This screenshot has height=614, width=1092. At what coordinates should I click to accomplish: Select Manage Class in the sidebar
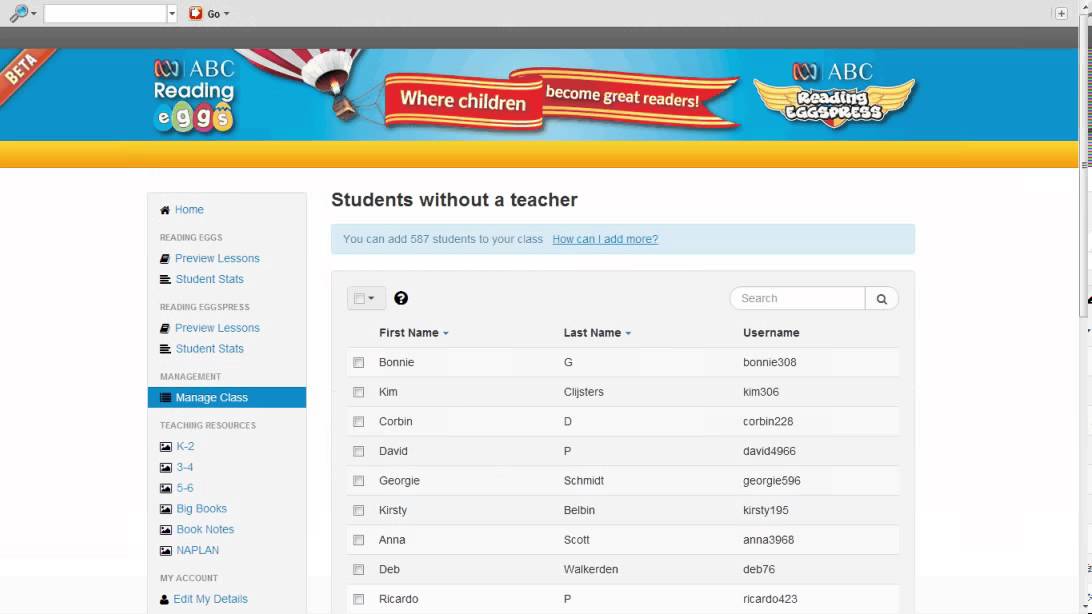[227, 397]
